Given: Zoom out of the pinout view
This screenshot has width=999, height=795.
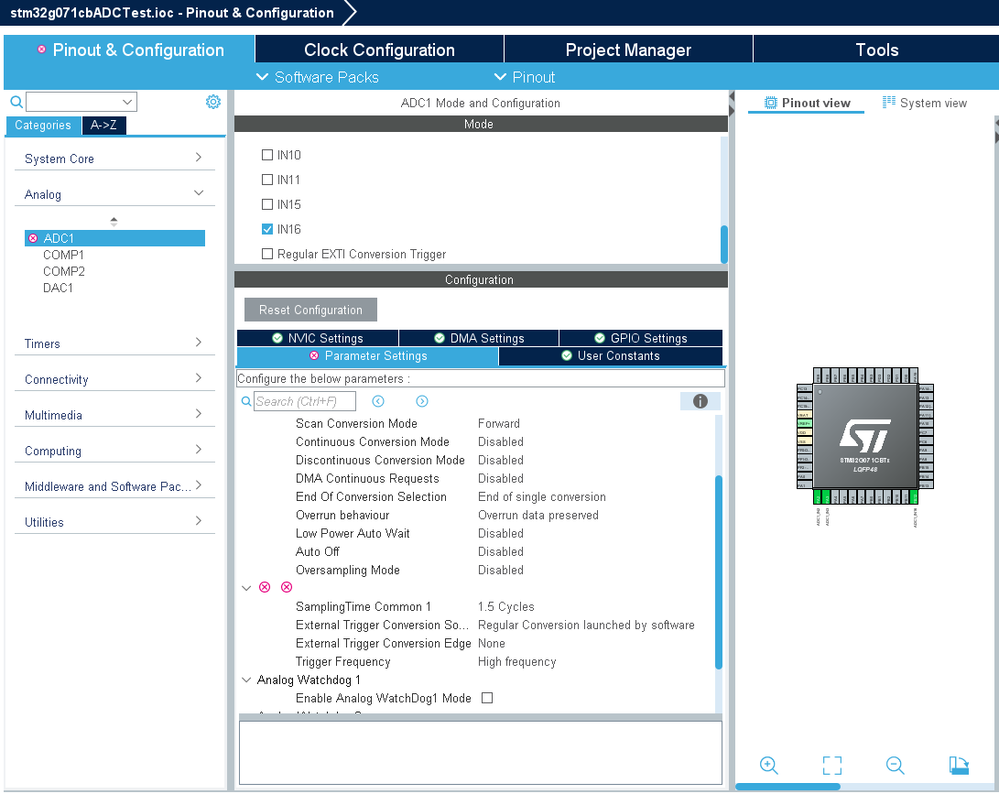Looking at the screenshot, I should (x=895, y=765).
